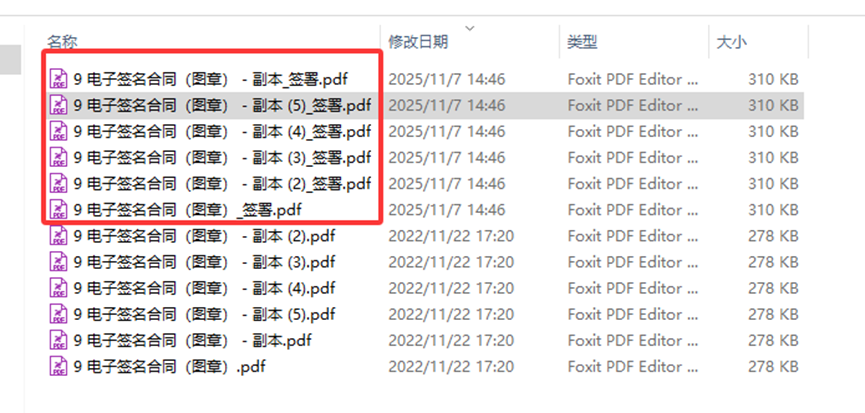Viewport: 865px width, 413px height.
Task: Click the 2025/11/7 14:46 date of 副本_签署.pdf
Action: coord(447,79)
